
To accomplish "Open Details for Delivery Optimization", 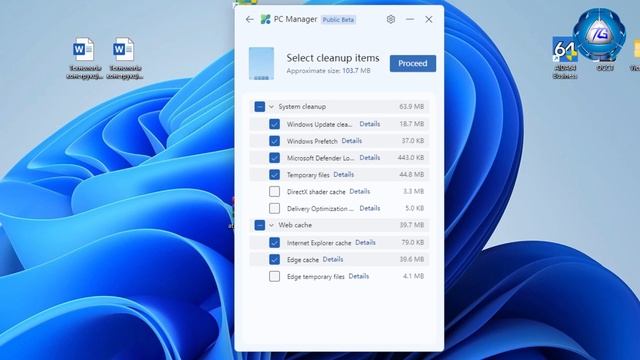I will (x=370, y=208).
